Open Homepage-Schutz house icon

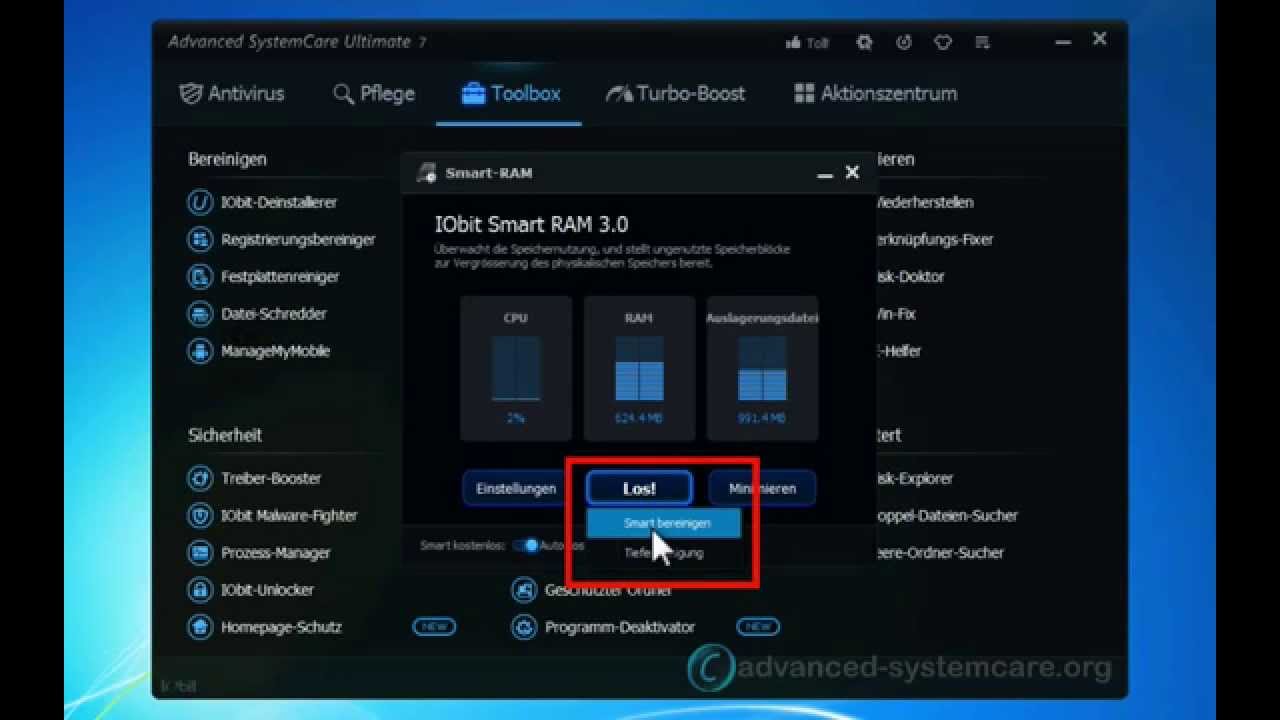[x=200, y=627]
